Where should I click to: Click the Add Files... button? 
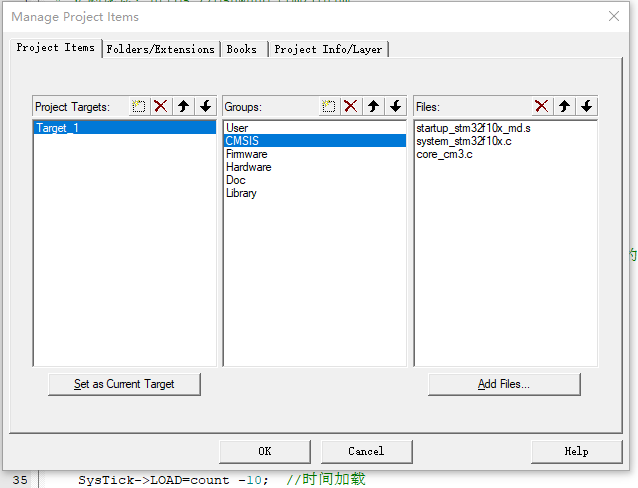point(504,384)
